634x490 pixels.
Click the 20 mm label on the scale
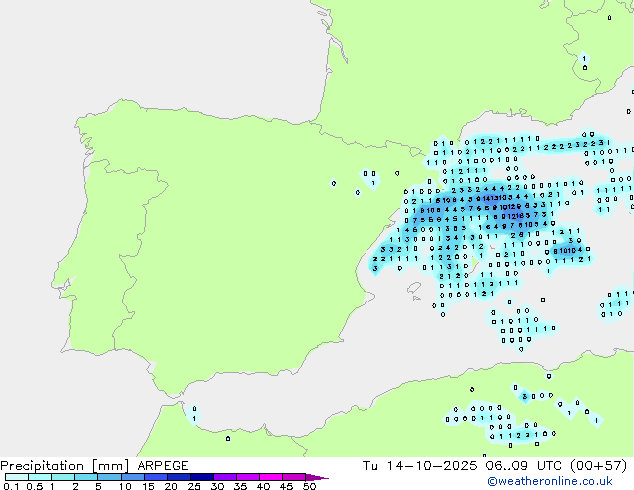(171, 486)
